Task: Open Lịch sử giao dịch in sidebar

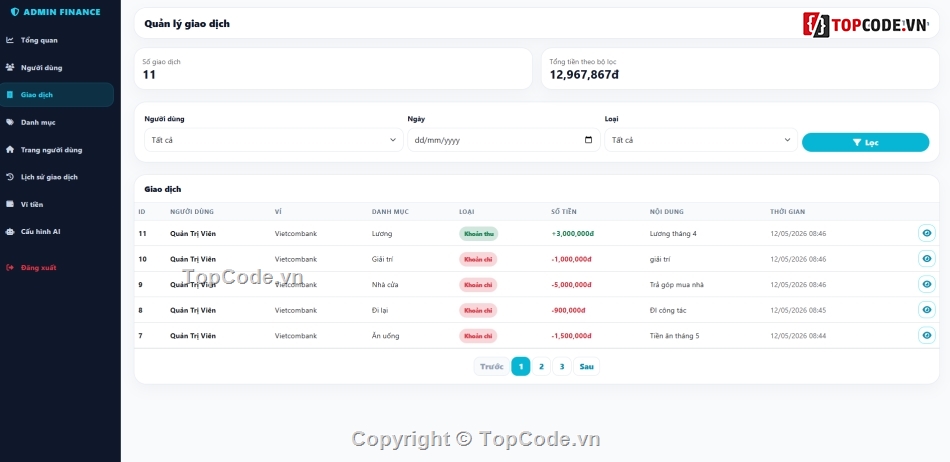Action: click(57, 177)
